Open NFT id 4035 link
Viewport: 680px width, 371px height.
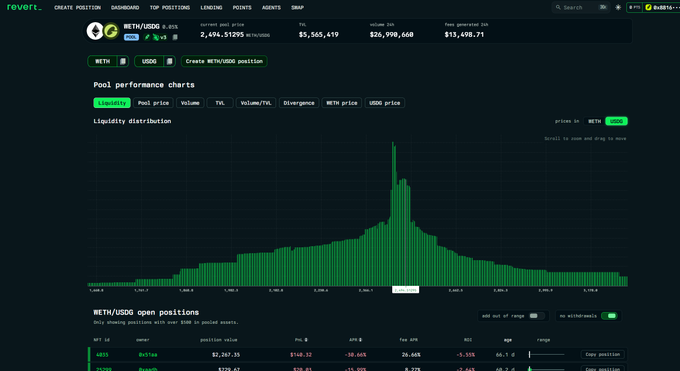tap(102, 355)
